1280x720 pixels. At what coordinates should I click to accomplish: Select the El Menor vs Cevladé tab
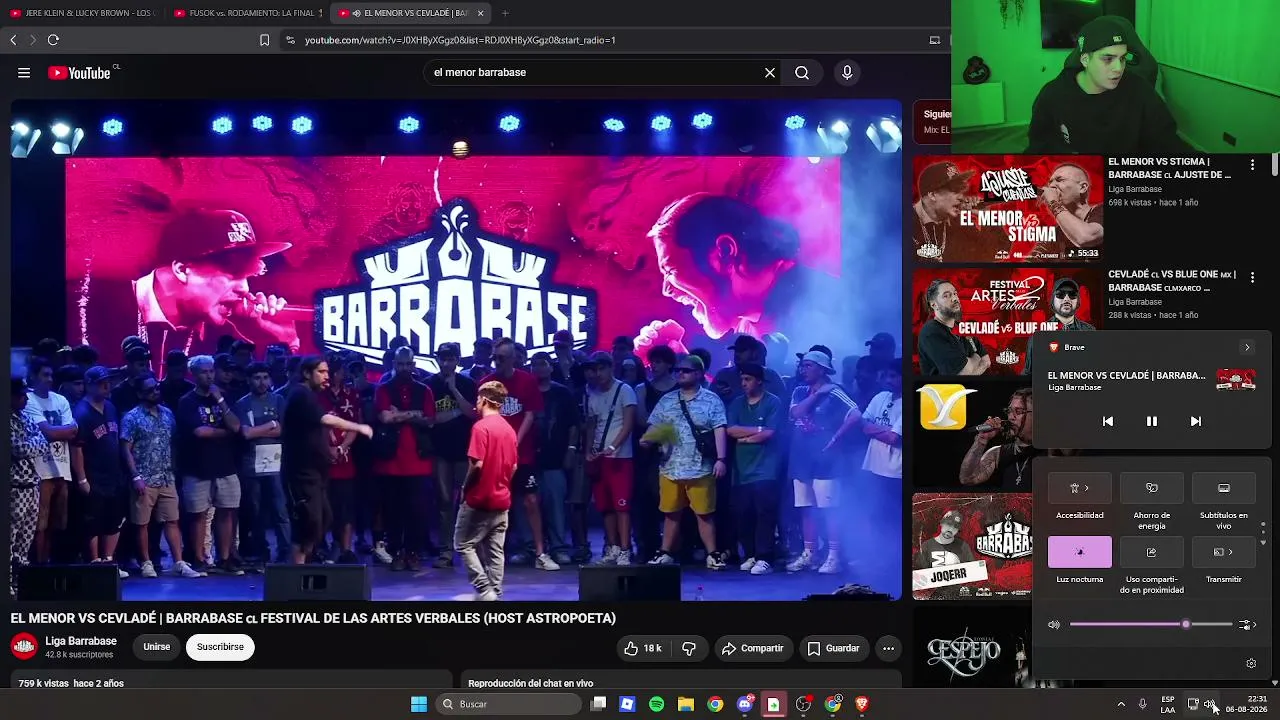point(409,13)
